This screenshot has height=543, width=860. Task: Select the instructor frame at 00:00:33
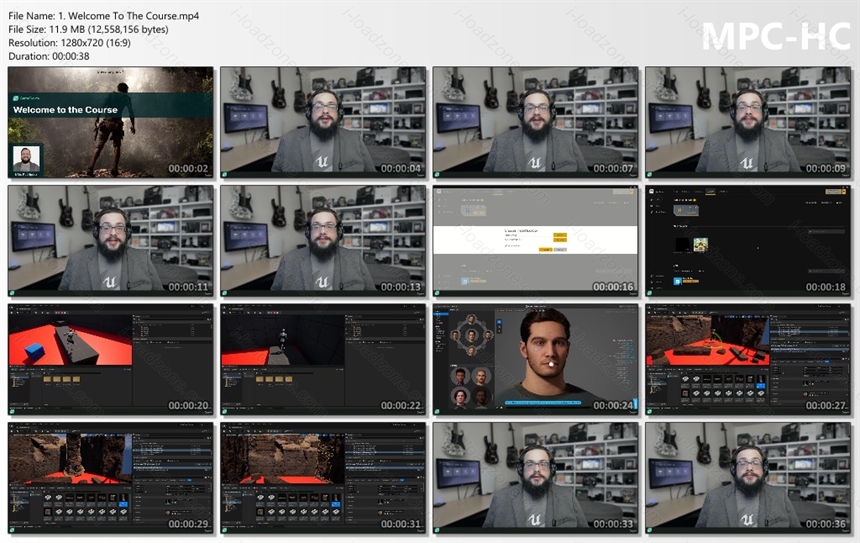[x=535, y=478]
